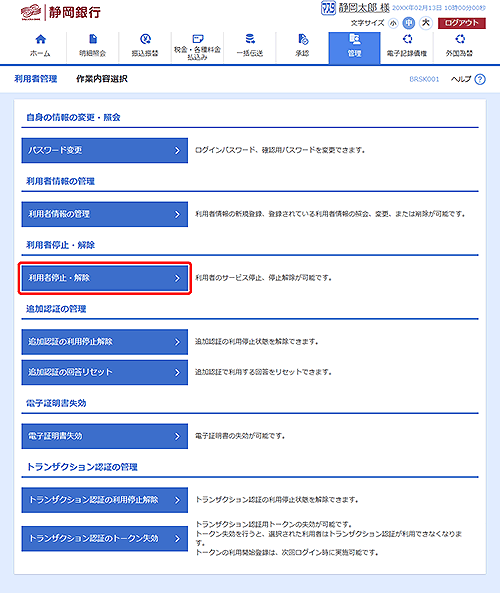Image resolution: width=500 pixels, height=593 pixels.
Task: Open the 電子記録債権 icon
Action: [x=407, y=39]
